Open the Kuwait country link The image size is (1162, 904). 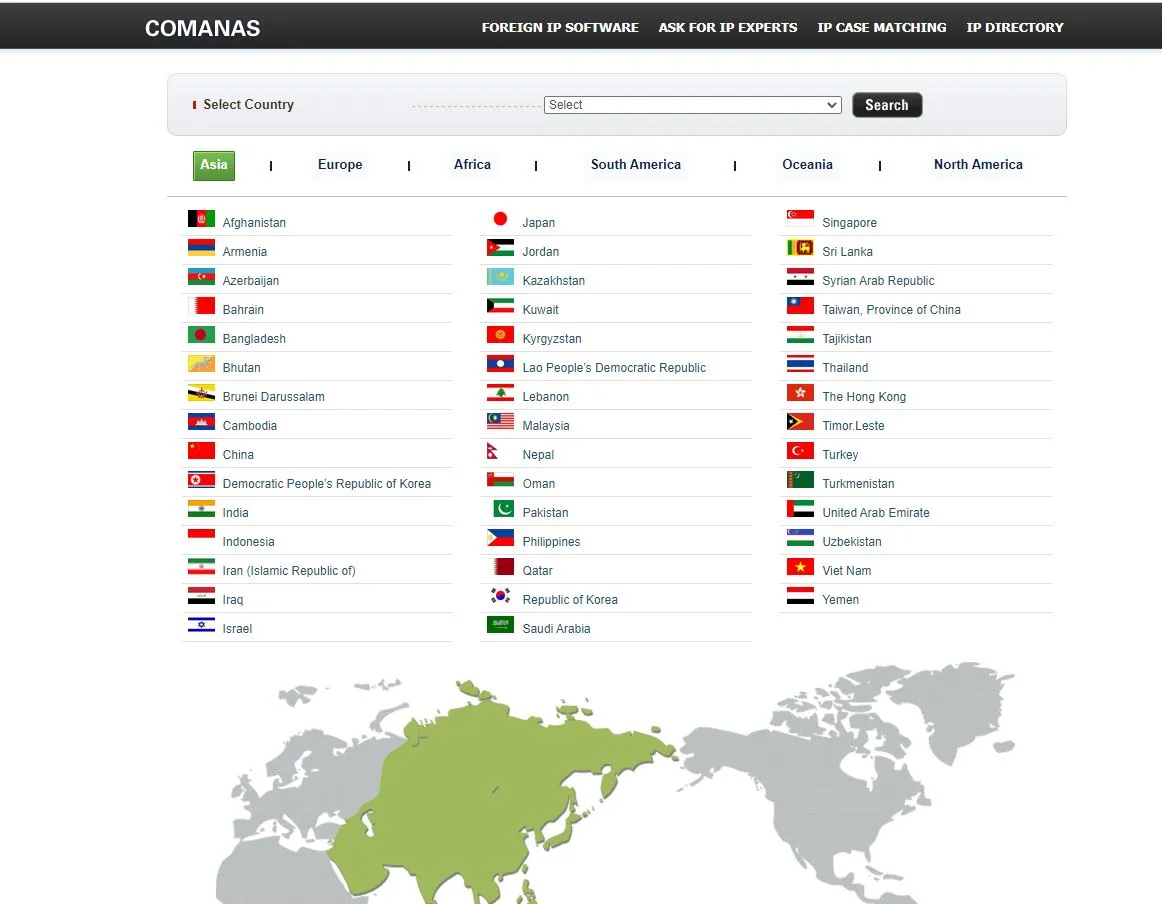point(540,310)
